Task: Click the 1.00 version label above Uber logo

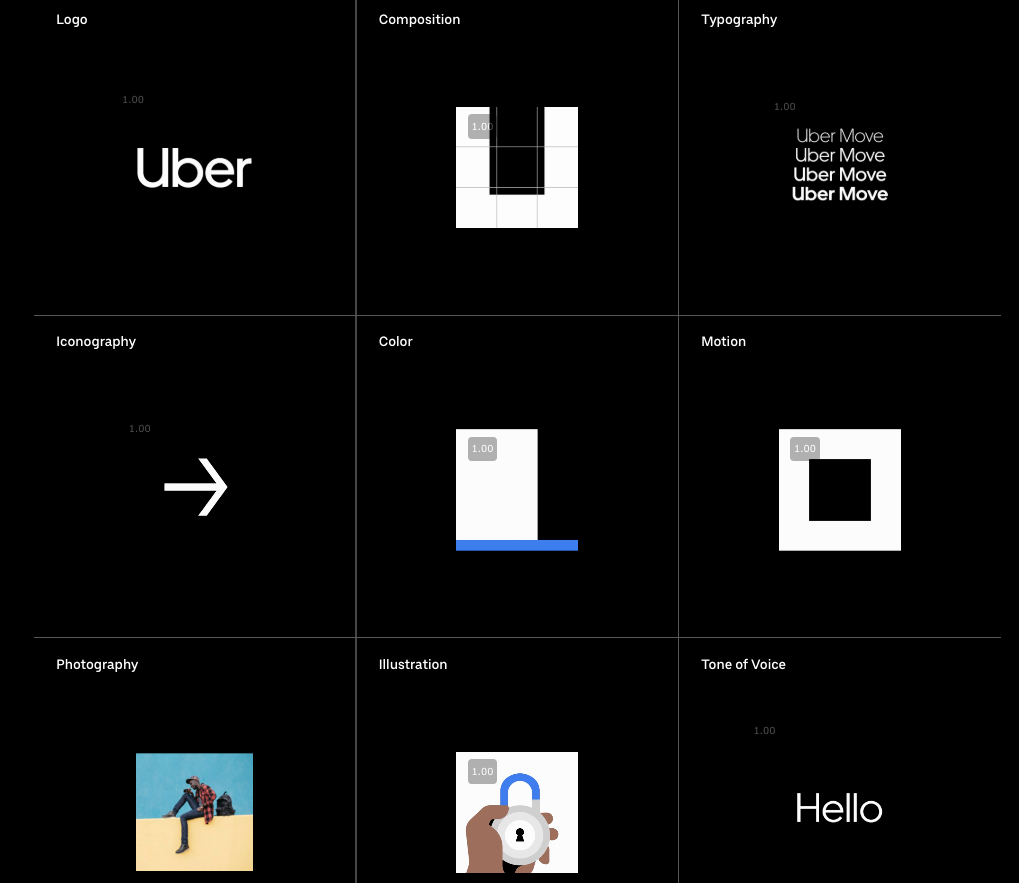Action: click(x=133, y=99)
